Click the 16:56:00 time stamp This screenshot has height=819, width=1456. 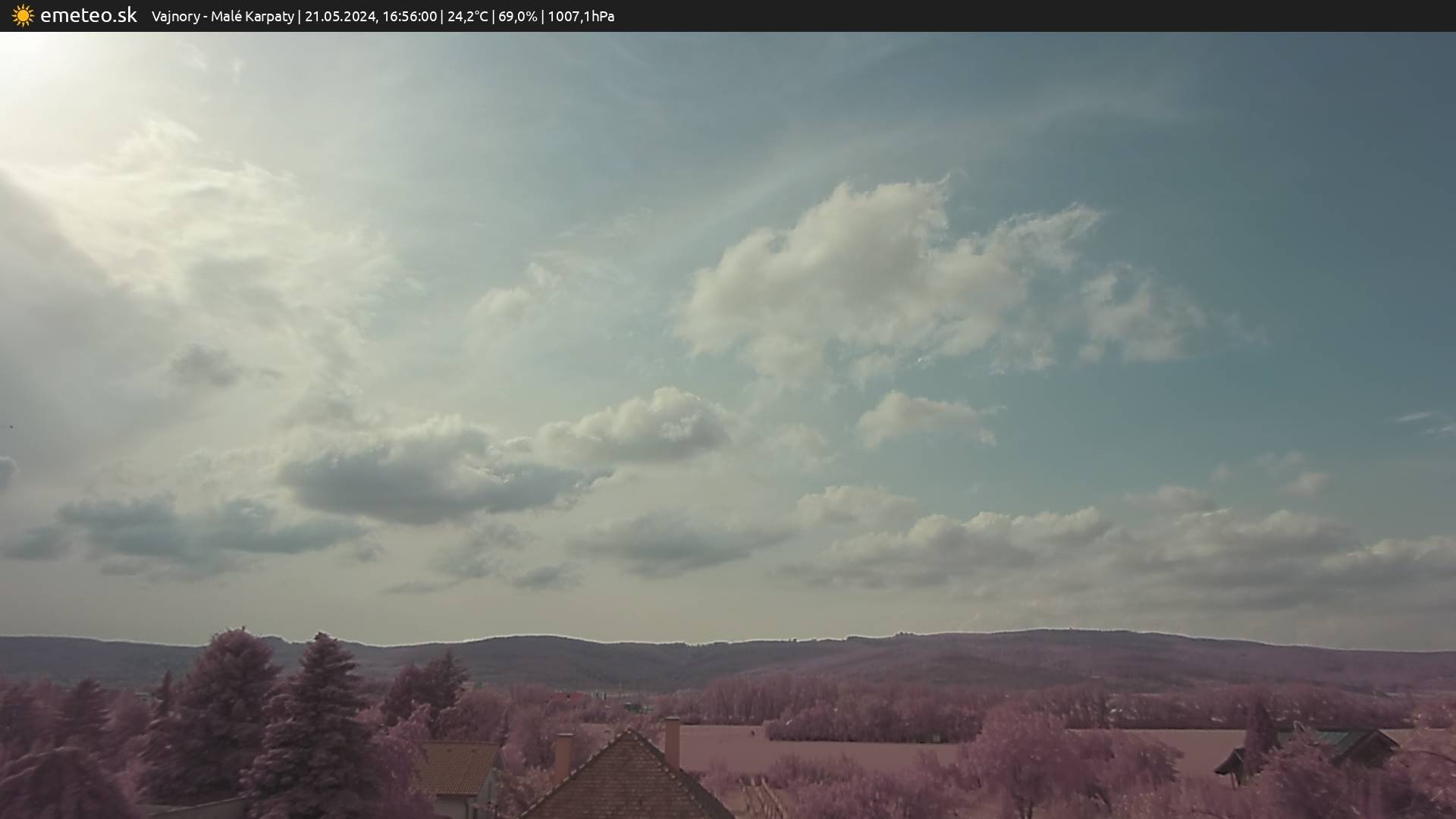tap(409, 17)
